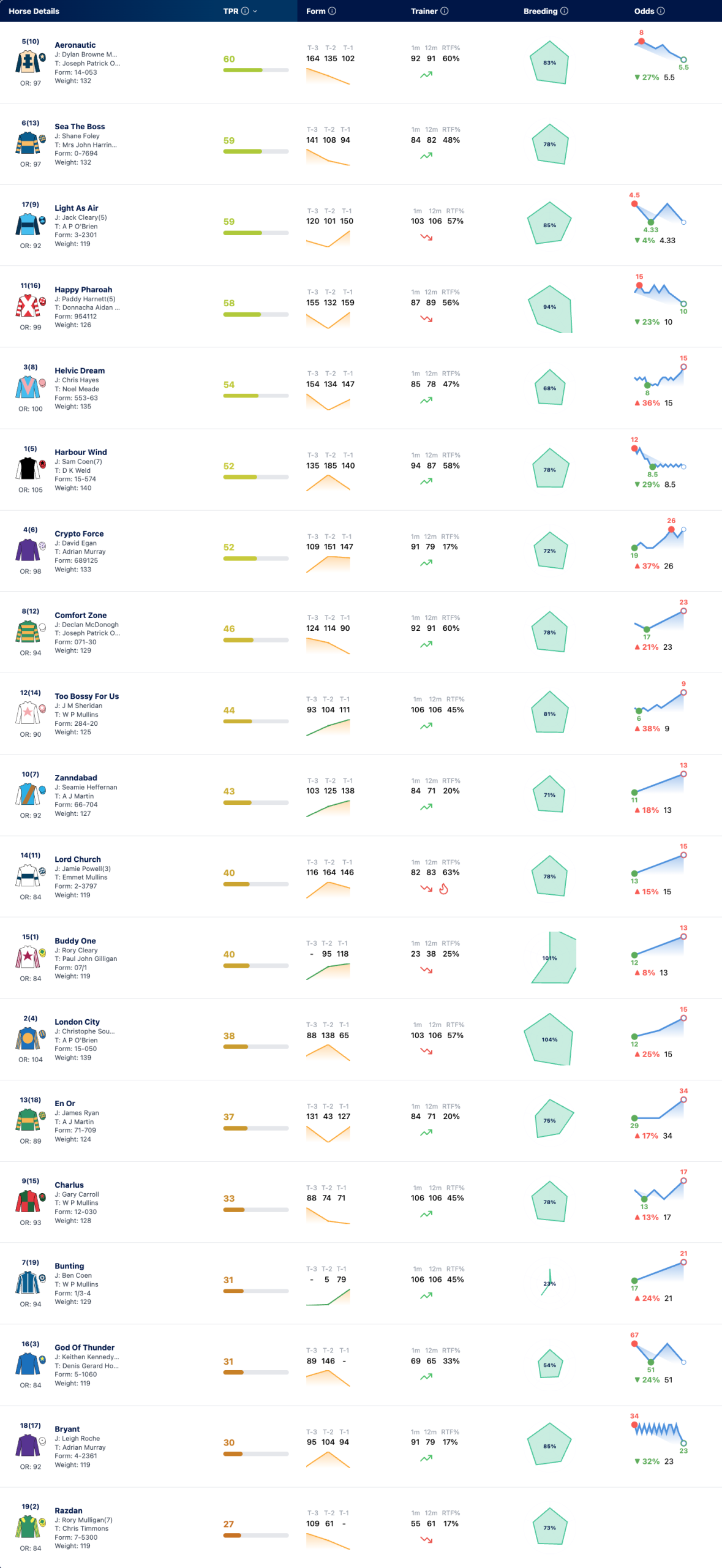
Task: Select the Odds column header
Action: point(644,11)
